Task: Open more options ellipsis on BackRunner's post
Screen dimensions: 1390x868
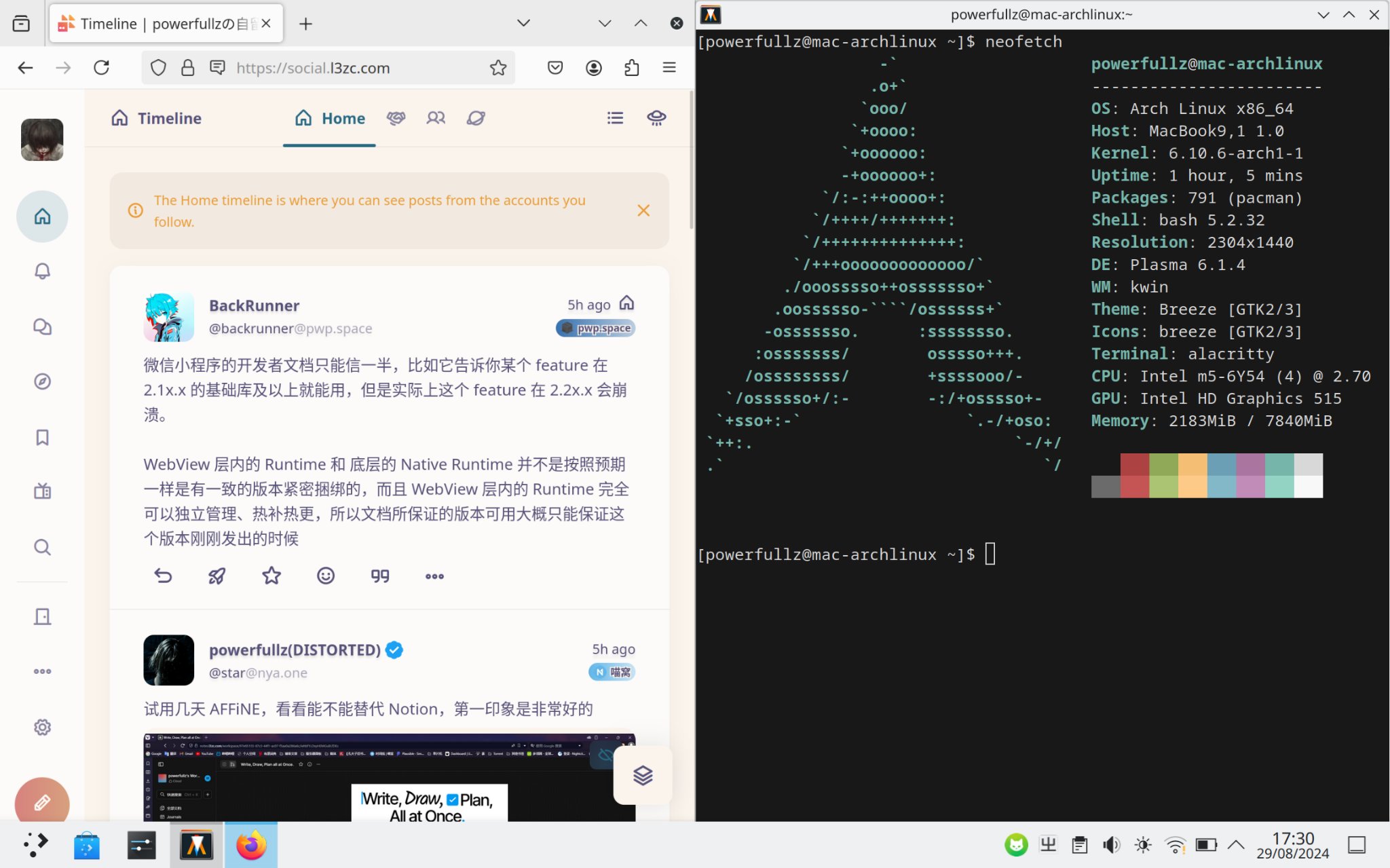Action: tap(434, 576)
